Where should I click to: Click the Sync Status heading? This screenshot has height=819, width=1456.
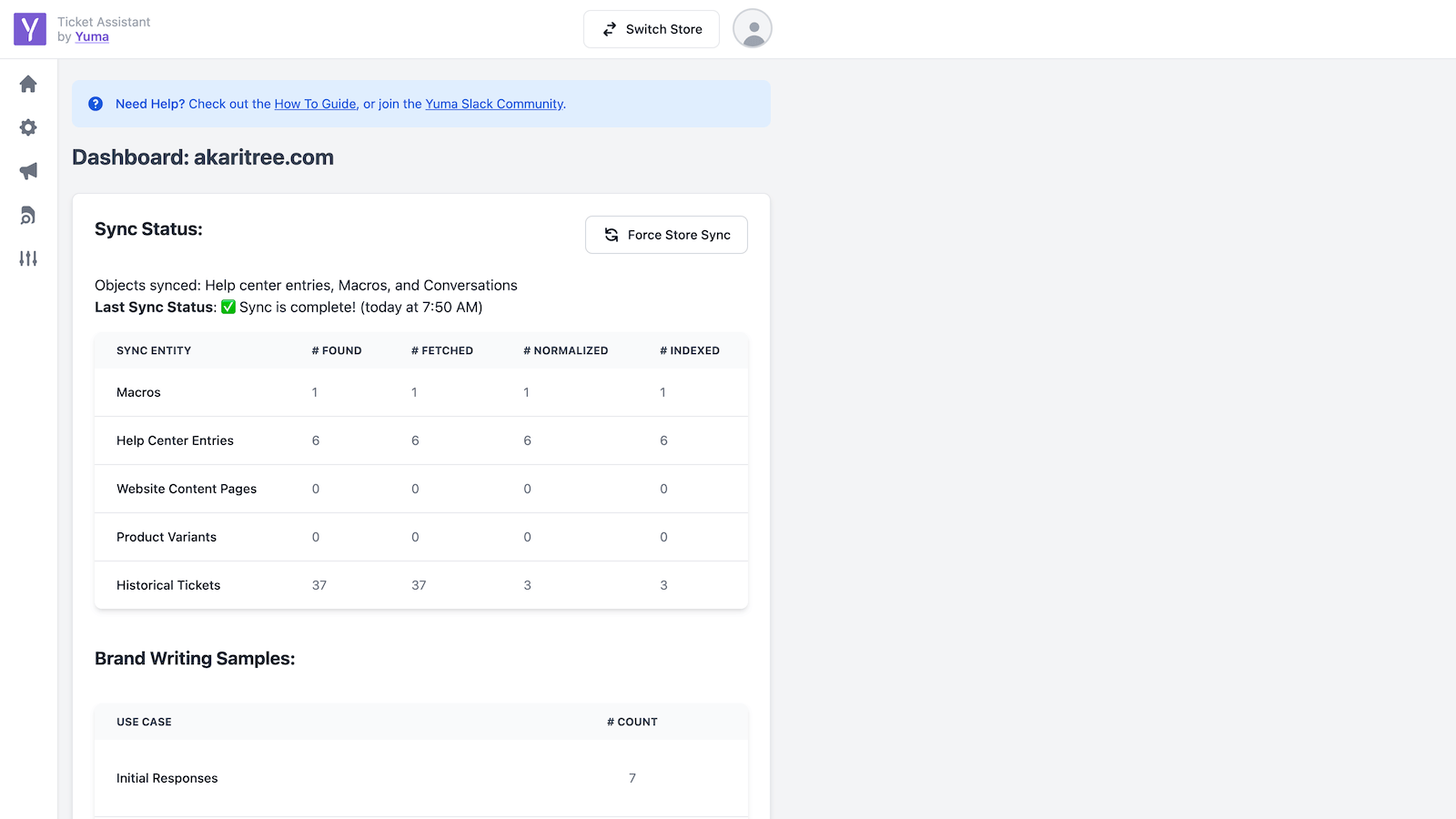(148, 228)
